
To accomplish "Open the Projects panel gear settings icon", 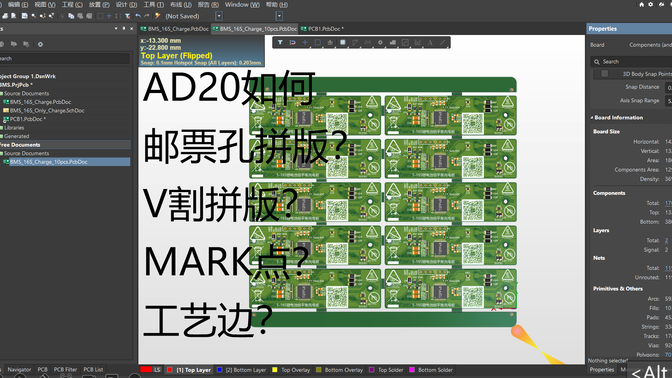I will click(40, 44).
